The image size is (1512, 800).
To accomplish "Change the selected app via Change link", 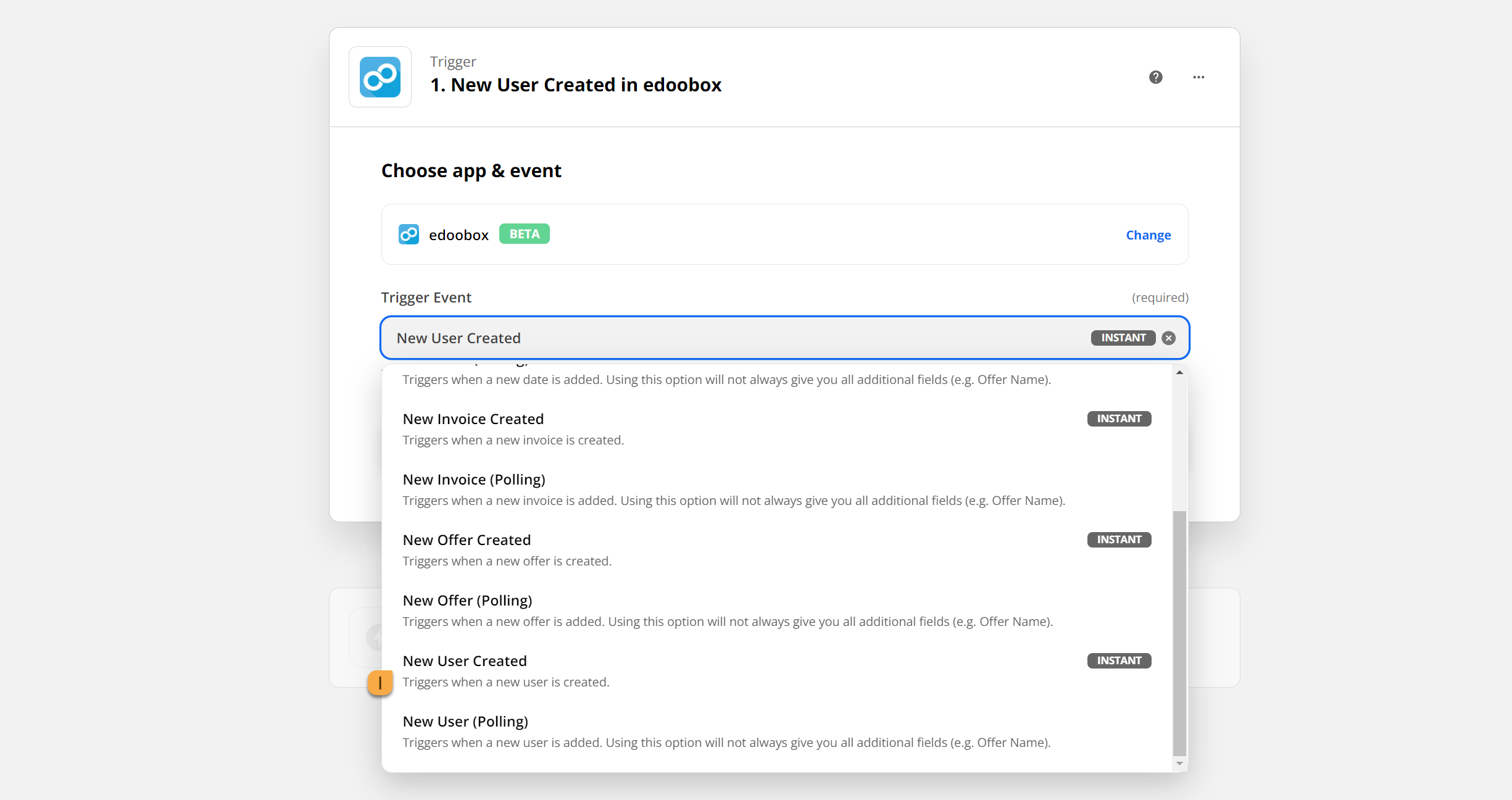I will pos(1148,235).
